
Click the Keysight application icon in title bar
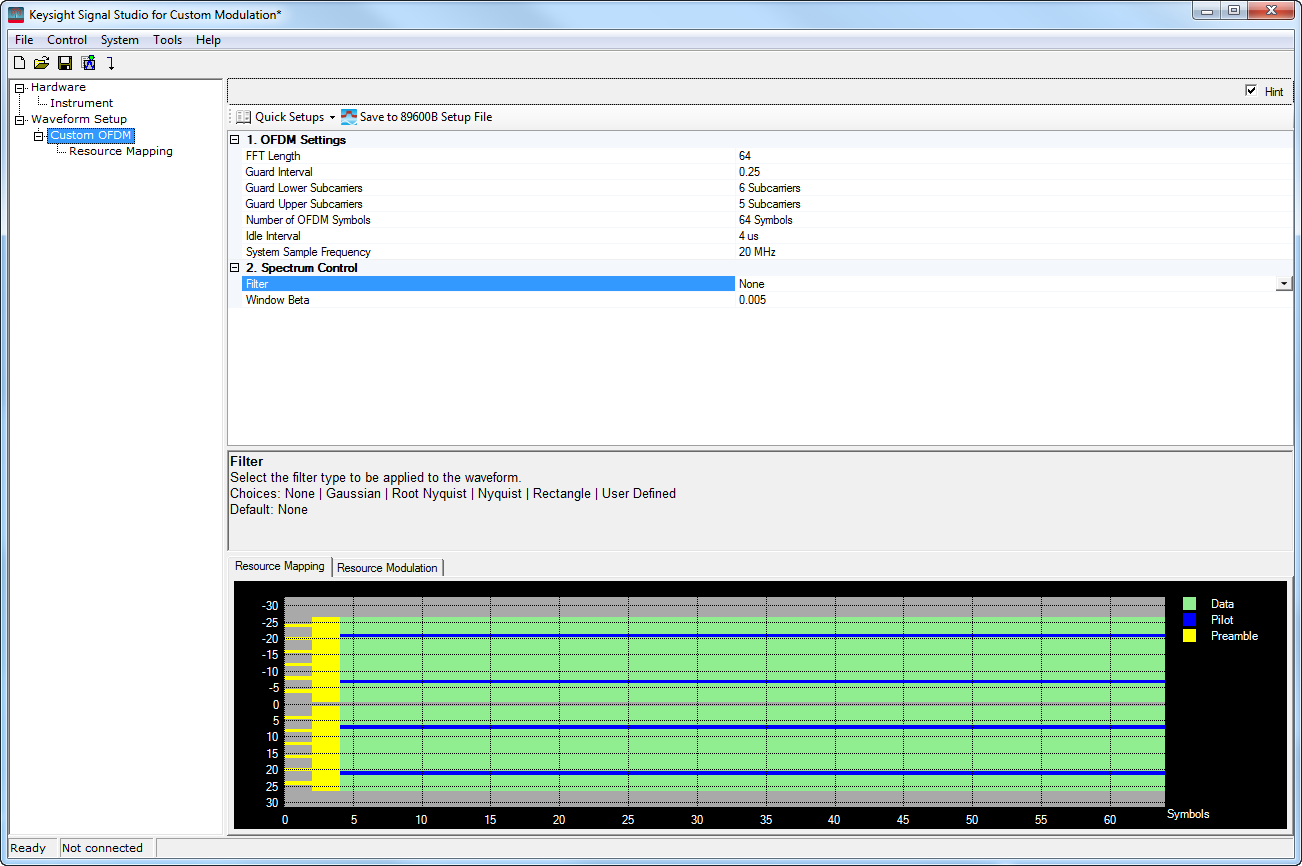(x=16, y=14)
